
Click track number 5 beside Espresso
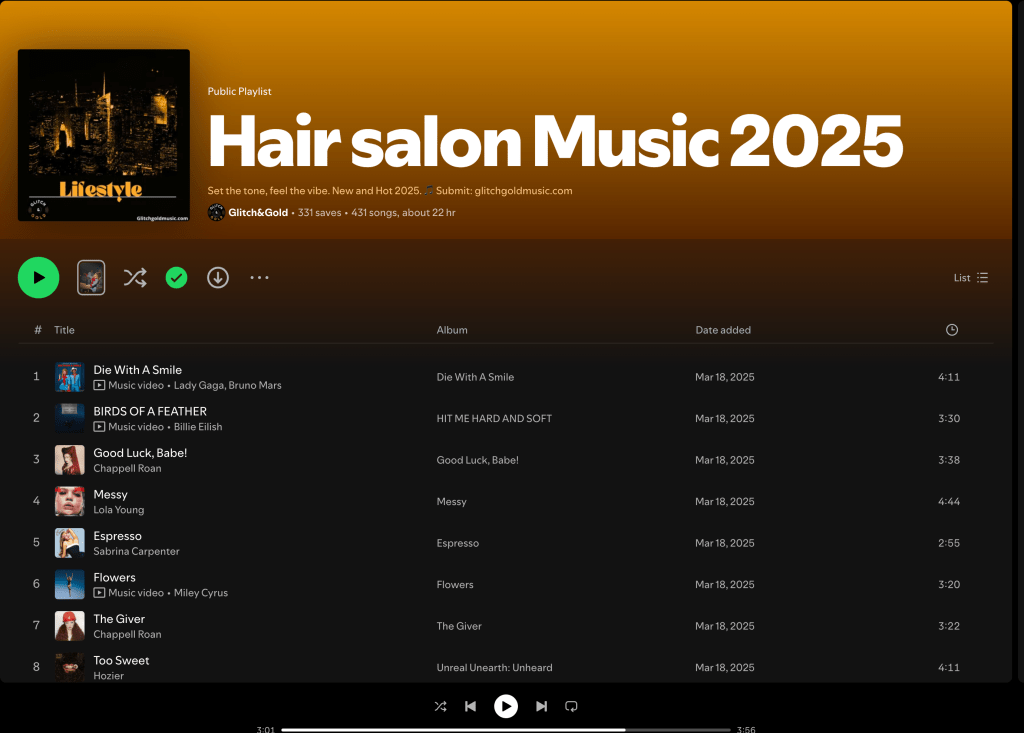pyautogui.click(x=37, y=542)
